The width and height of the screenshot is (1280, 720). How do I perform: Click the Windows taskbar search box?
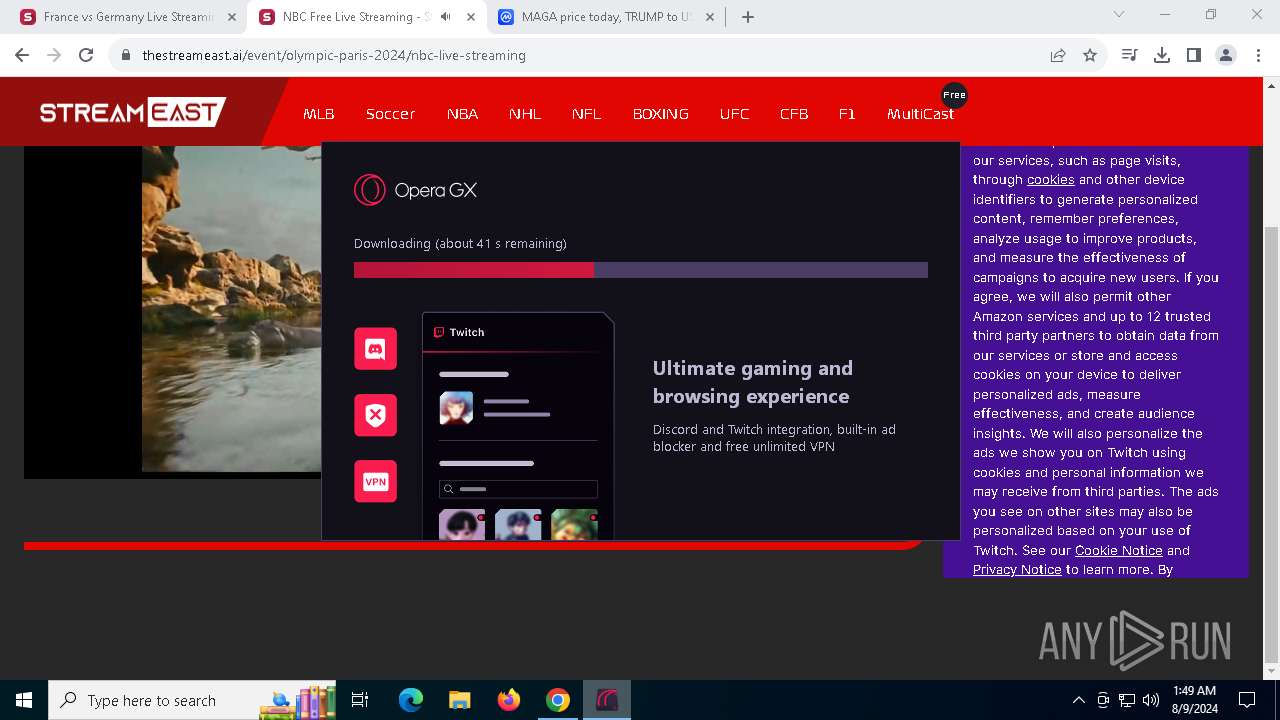tap(193, 700)
